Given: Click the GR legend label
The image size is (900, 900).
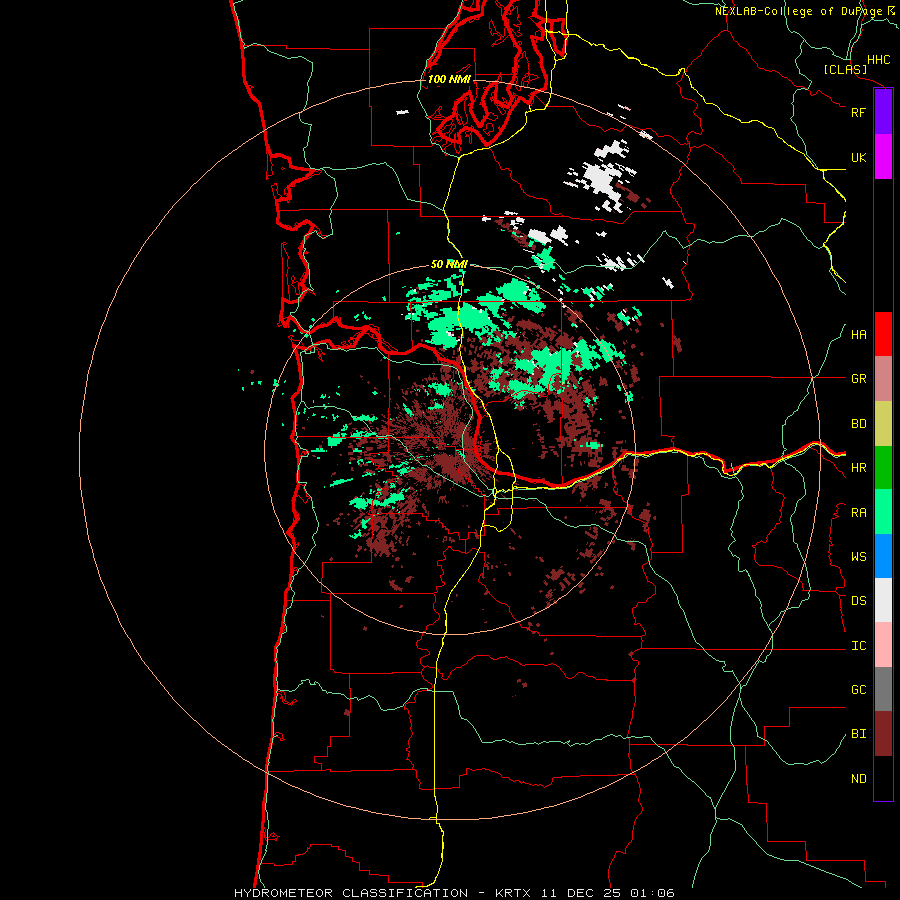Looking at the screenshot, I should (858, 379).
